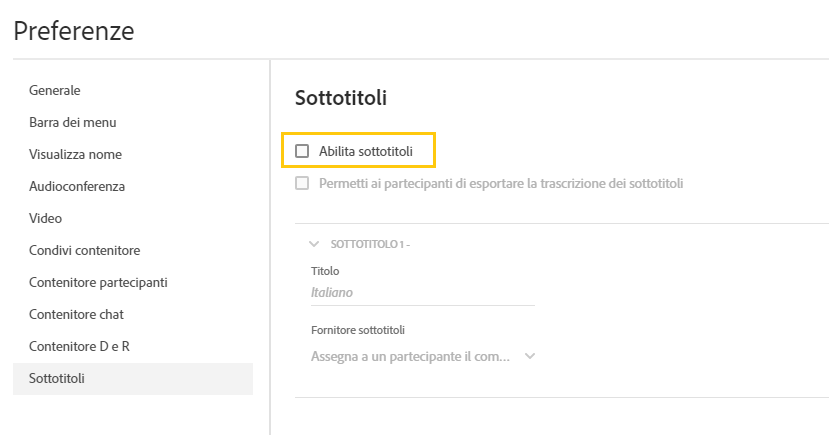Select Contenitore partecipanti category
Viewport: 829px width, 435px height.
(x=98, y=282)
